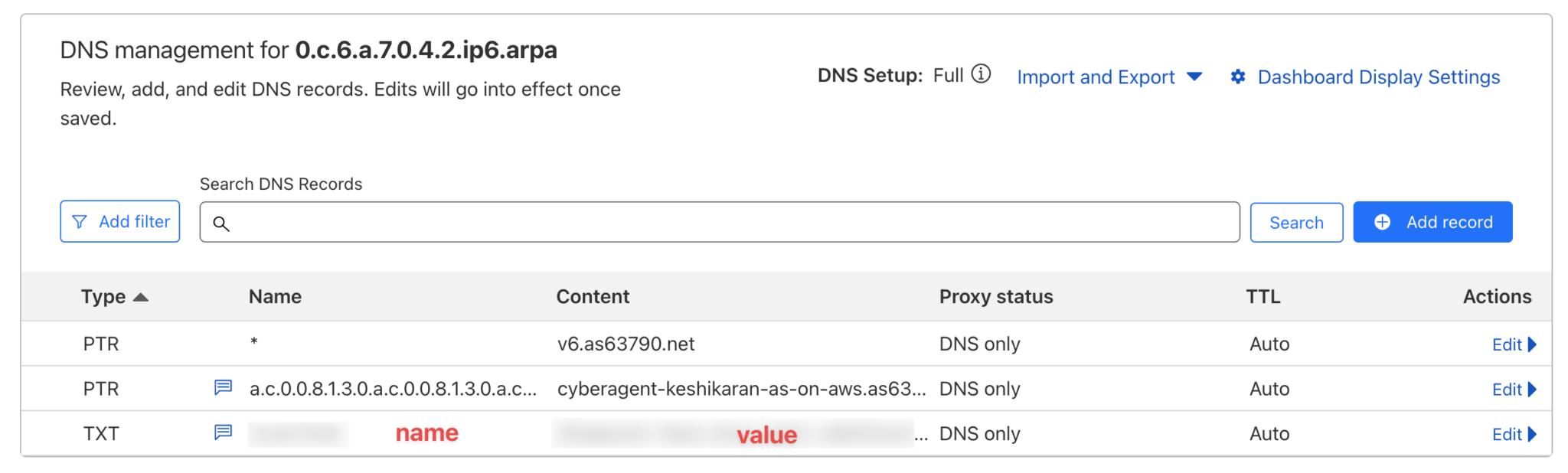Open the Add filter panel
The image size is (1568, 473).
click(119, 221)
